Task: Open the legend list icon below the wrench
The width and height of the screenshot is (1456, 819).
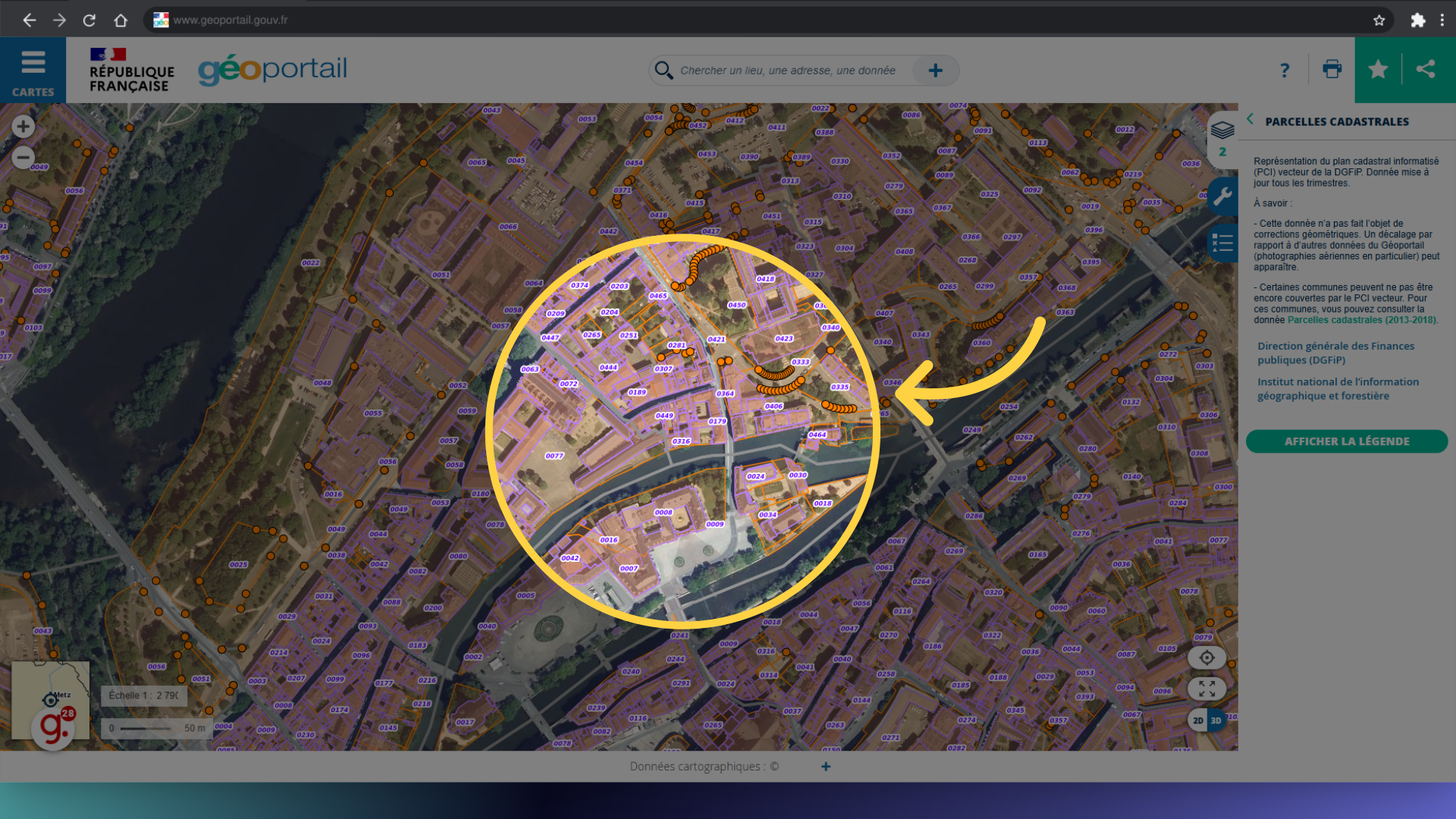Action: [x=1221, y=243]
